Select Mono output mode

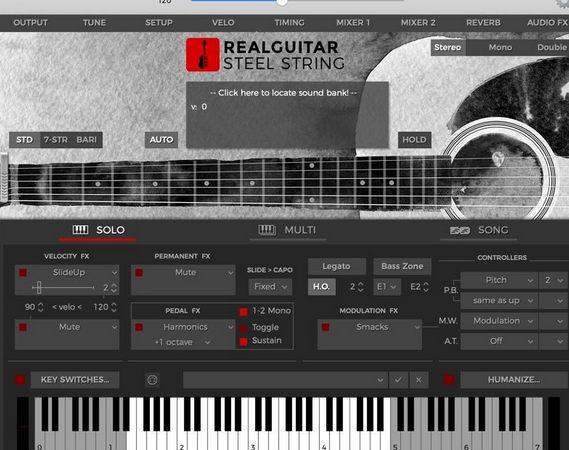(500, 48)
